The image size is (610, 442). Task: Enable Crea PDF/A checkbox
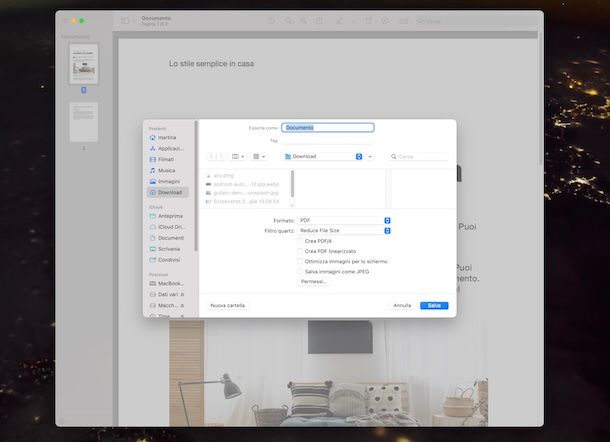click(300, 241)
